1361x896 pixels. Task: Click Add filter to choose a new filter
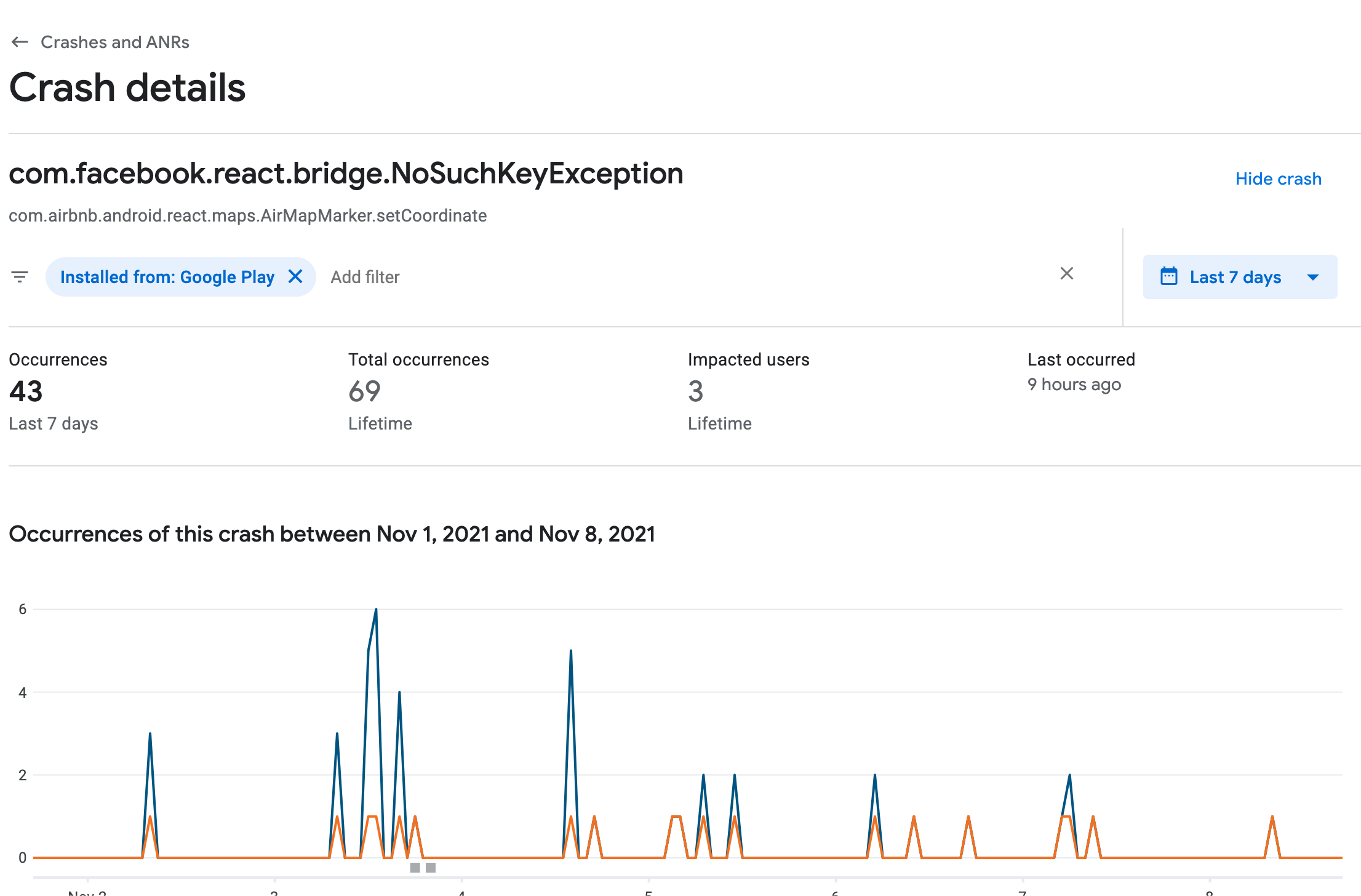coord(365,276)
